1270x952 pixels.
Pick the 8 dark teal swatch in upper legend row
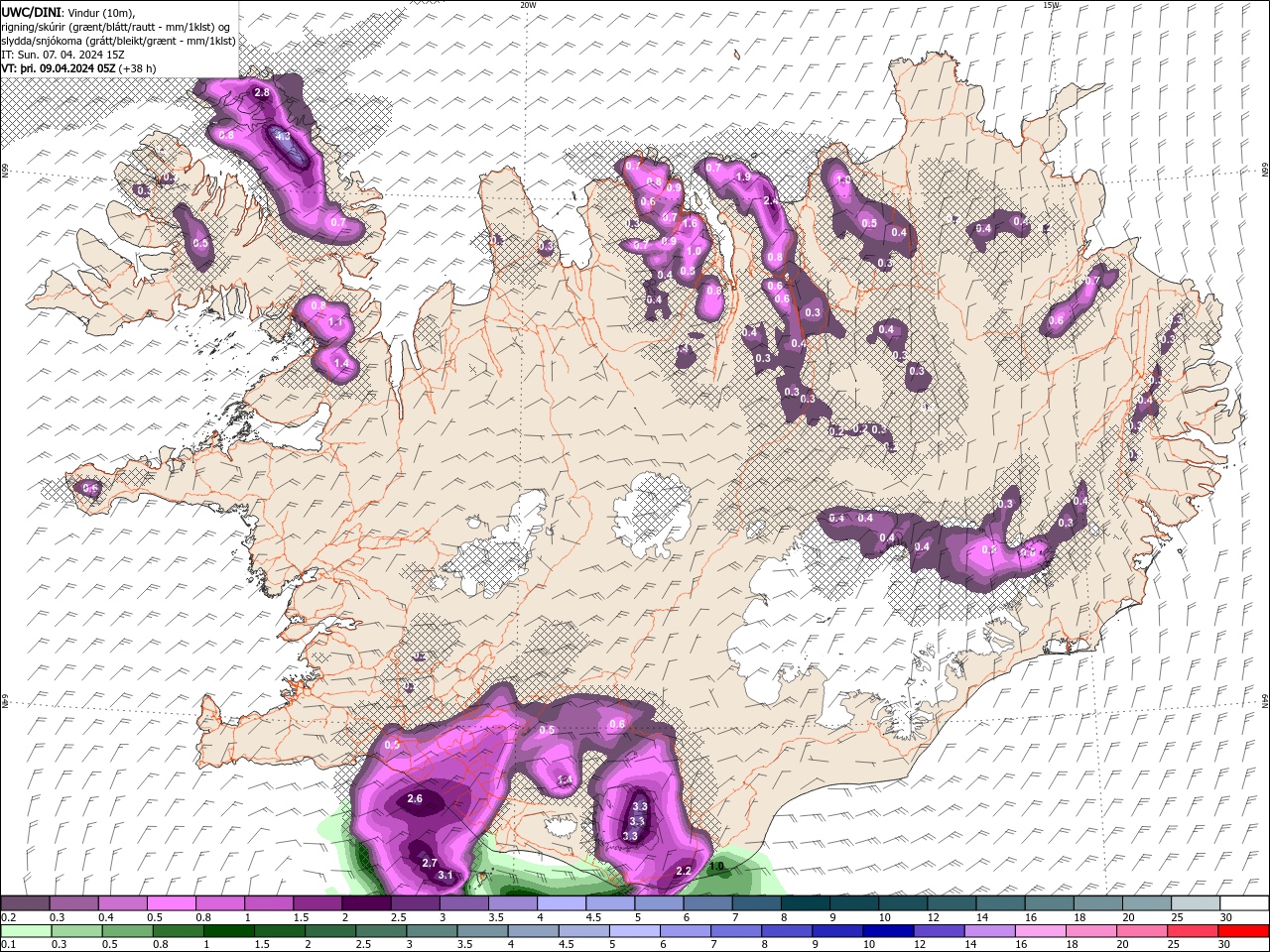805,903
